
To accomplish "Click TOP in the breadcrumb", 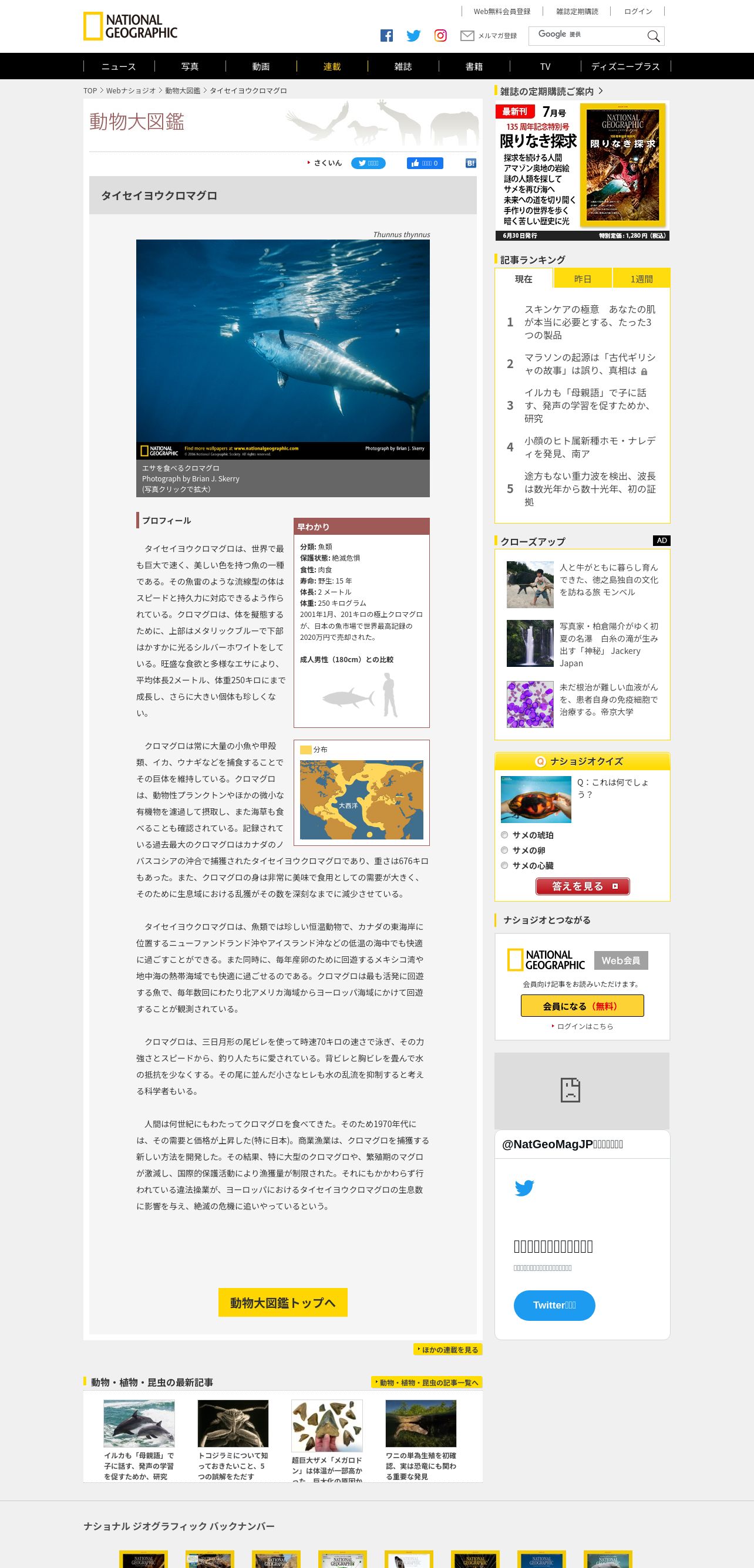I will coord(90,90).
